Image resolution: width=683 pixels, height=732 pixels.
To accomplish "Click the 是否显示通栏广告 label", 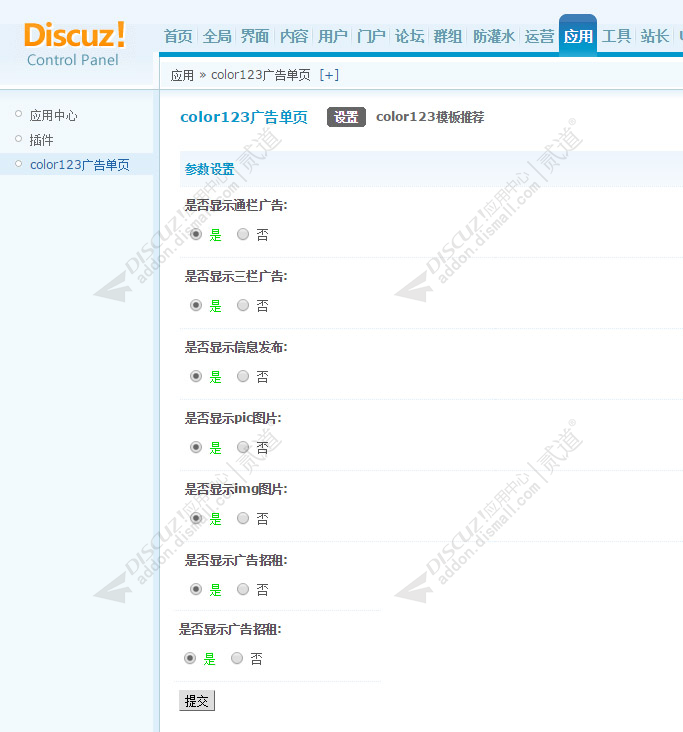I will point(236,205).
